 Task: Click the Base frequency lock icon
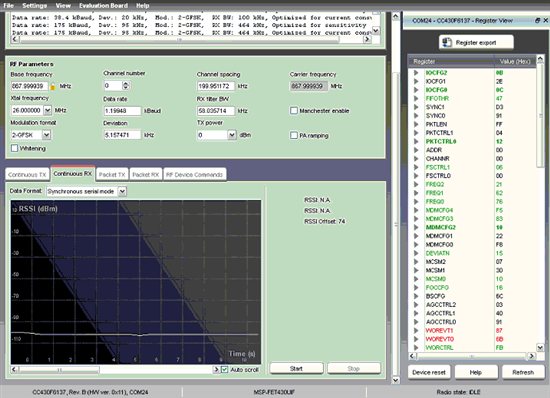pyautogui.click(x=53, y=86)
